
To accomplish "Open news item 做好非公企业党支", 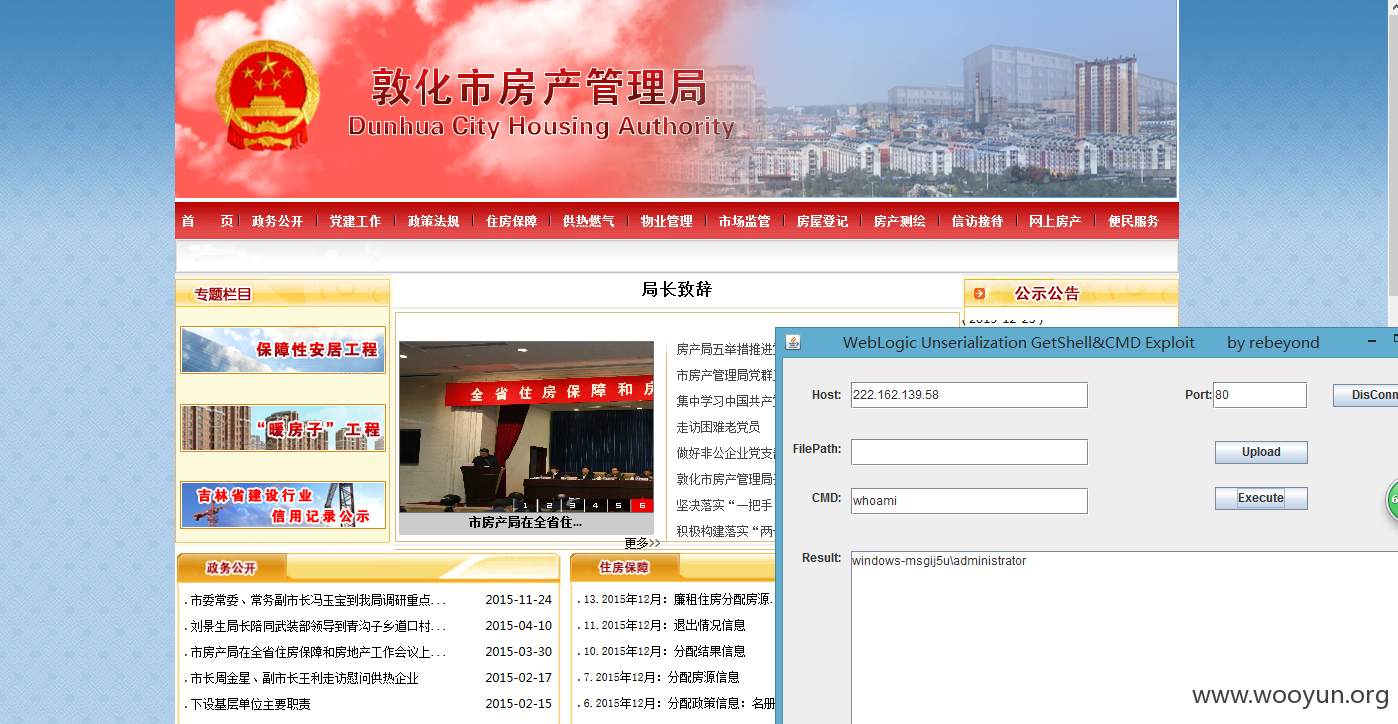I will tap(726, 453).
